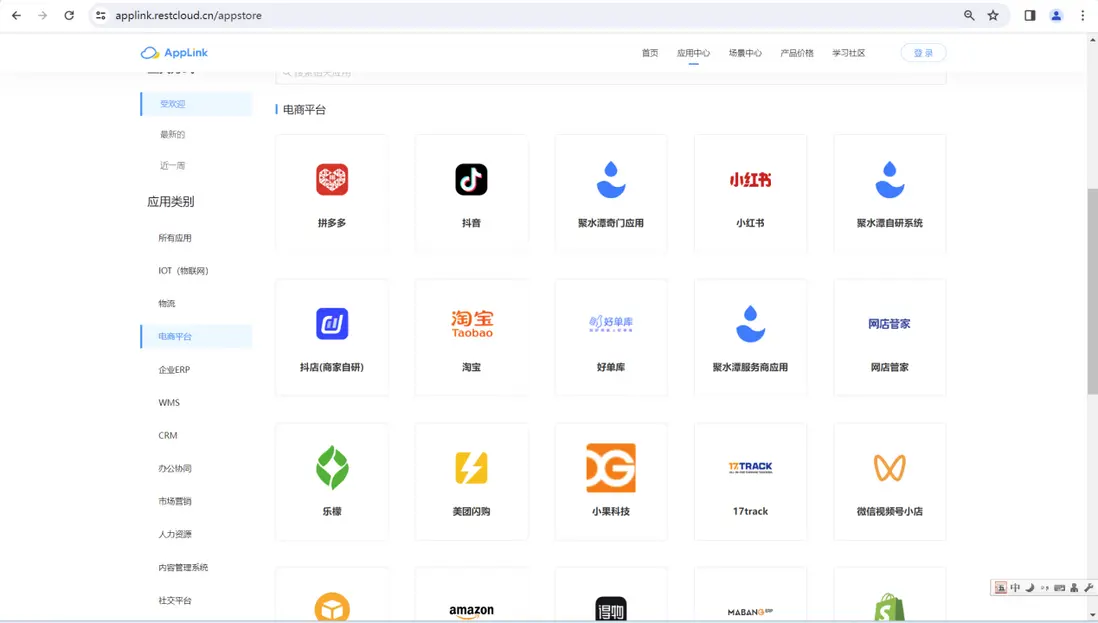Open the 场景中心 menu item

tap(744, 53)
